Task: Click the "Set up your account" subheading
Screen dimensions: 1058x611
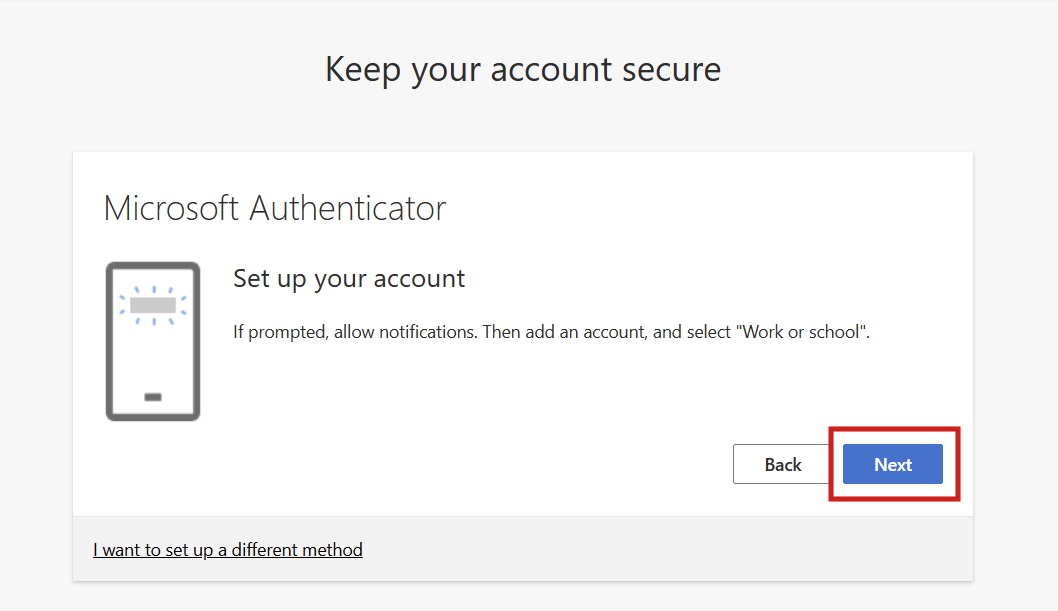Action: 349,278
